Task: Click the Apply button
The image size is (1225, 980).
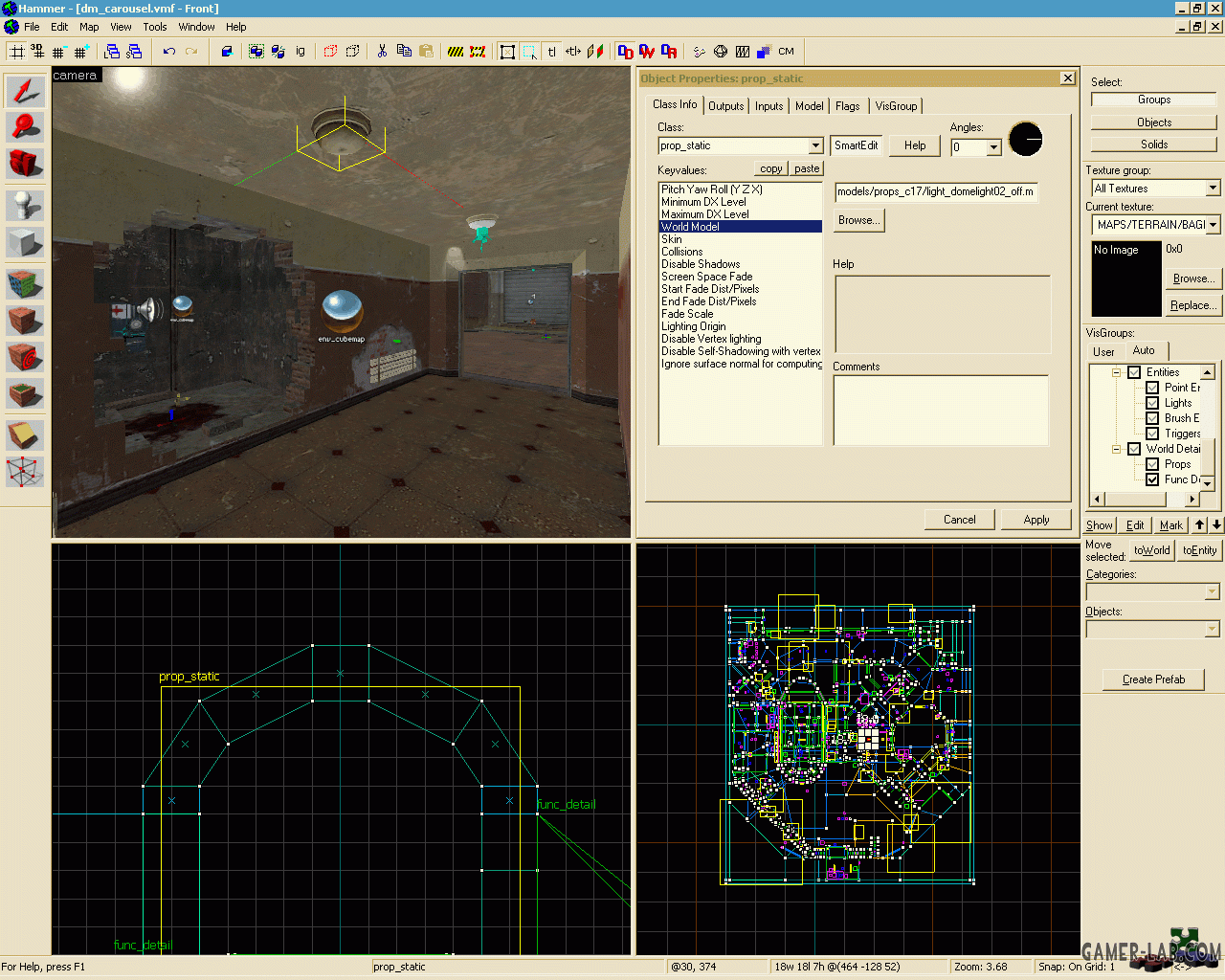Action: (1036, 520)
